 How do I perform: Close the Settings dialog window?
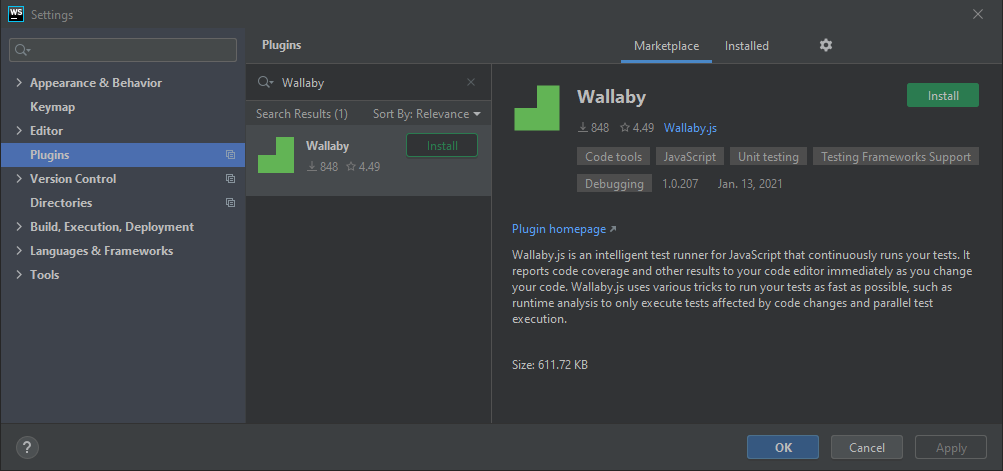[977, 14]
